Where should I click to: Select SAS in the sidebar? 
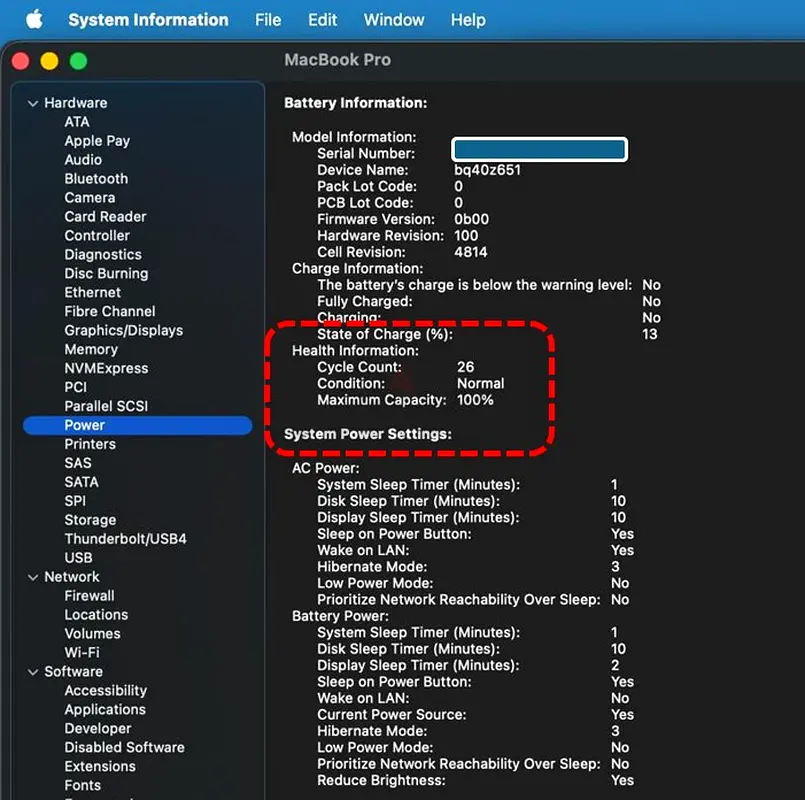78,464
